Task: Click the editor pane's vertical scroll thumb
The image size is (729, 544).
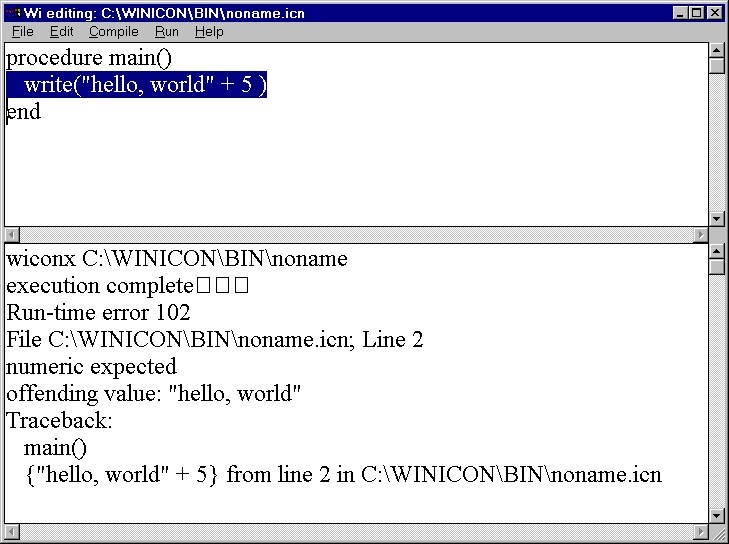Action: [x=716, y=66]
